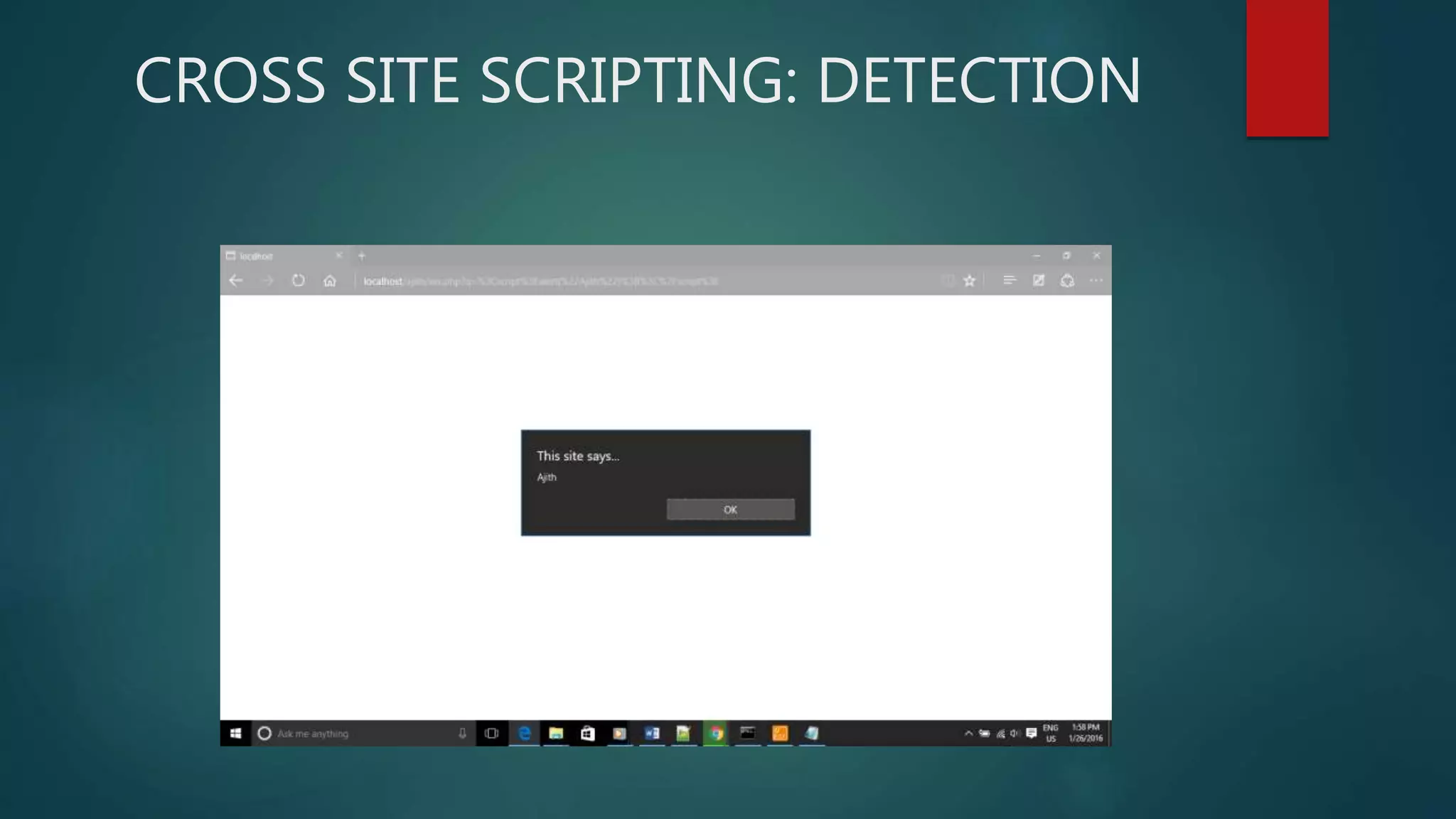The image size is (1456, 819).
Task: Open the Action Center notification icon
Action: [x=1032, y=734]
